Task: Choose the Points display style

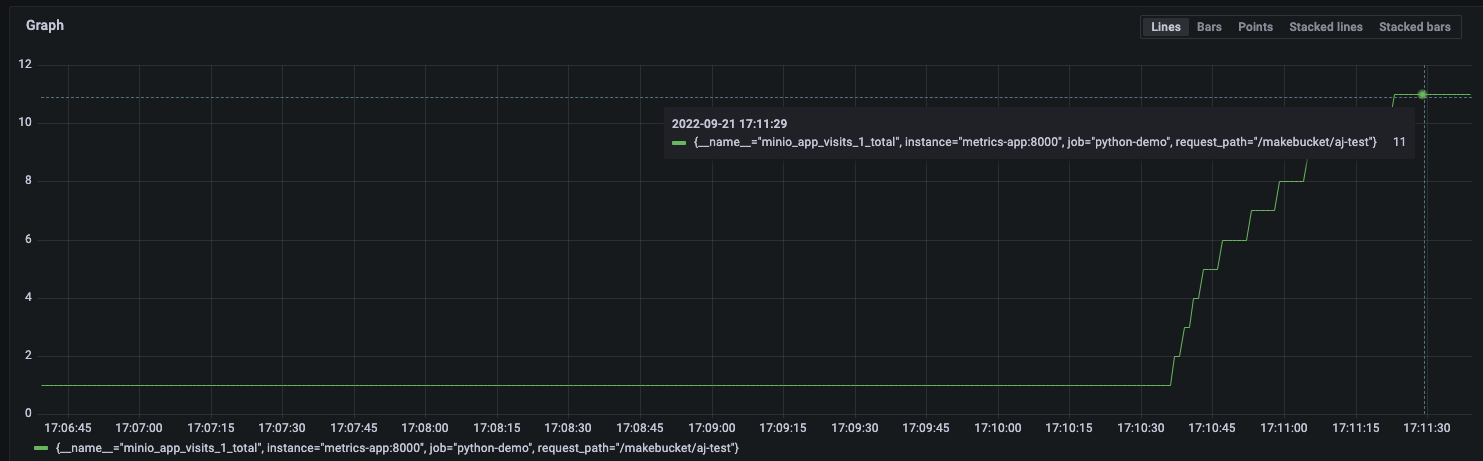Action: point(1255,27)
